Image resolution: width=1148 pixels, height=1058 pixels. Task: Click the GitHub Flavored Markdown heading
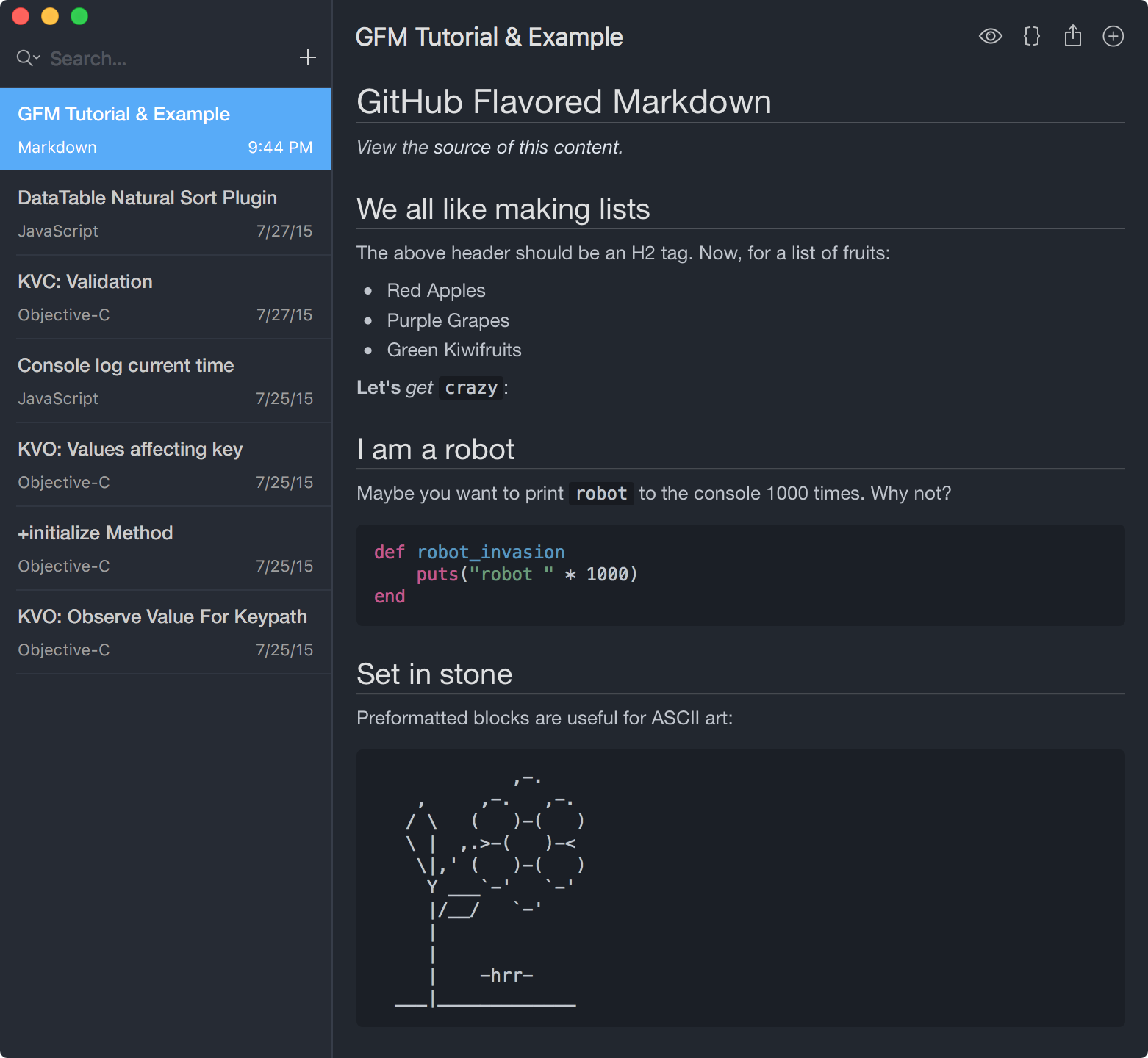[564, 102]
